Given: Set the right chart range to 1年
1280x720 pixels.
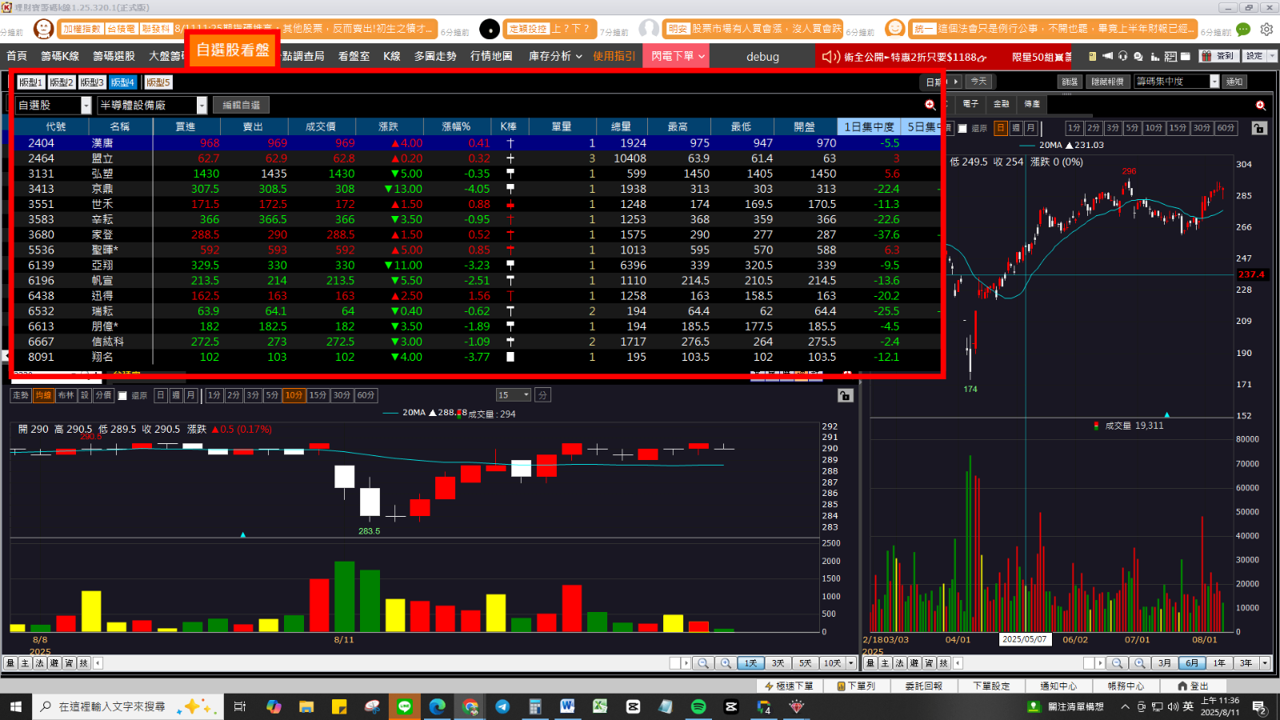Looking at the screenshot, I should [x=1218, y=663].
